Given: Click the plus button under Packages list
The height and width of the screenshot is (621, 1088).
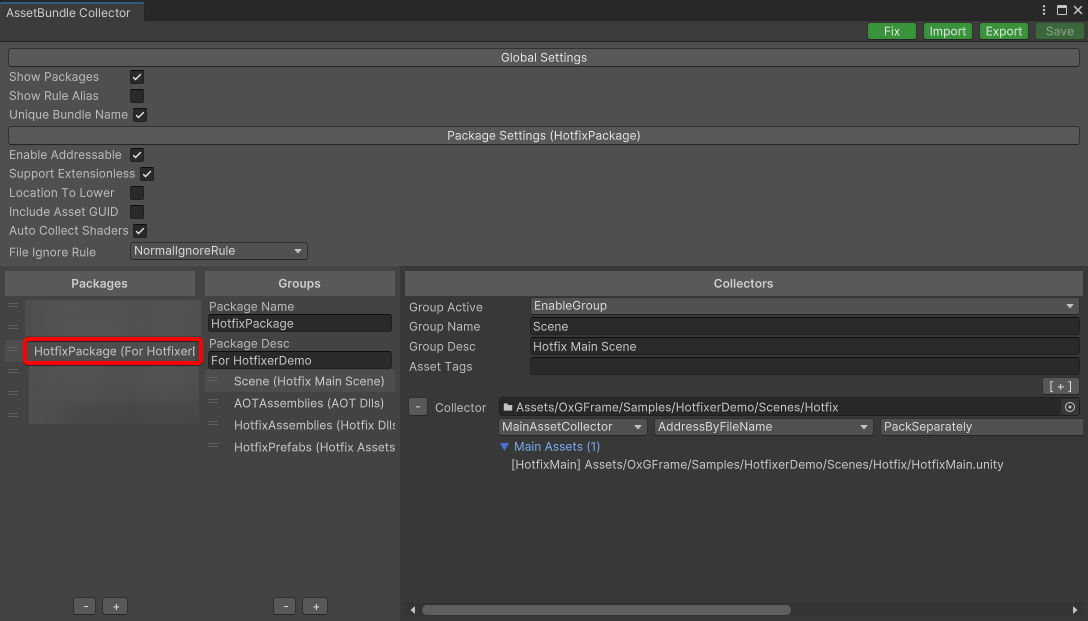Looking at the screenshot, I should [x=115, y=606].
